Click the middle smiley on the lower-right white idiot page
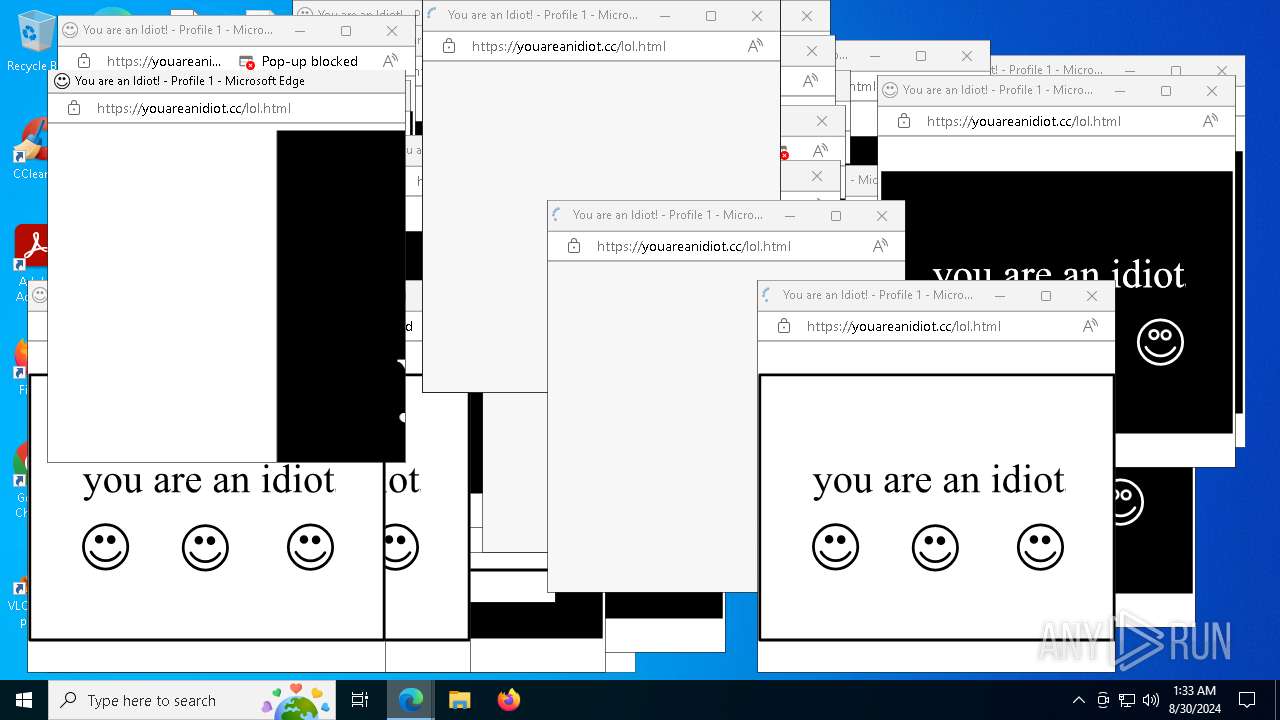Screen dimensions: 1280x720 tap(935, 548)
